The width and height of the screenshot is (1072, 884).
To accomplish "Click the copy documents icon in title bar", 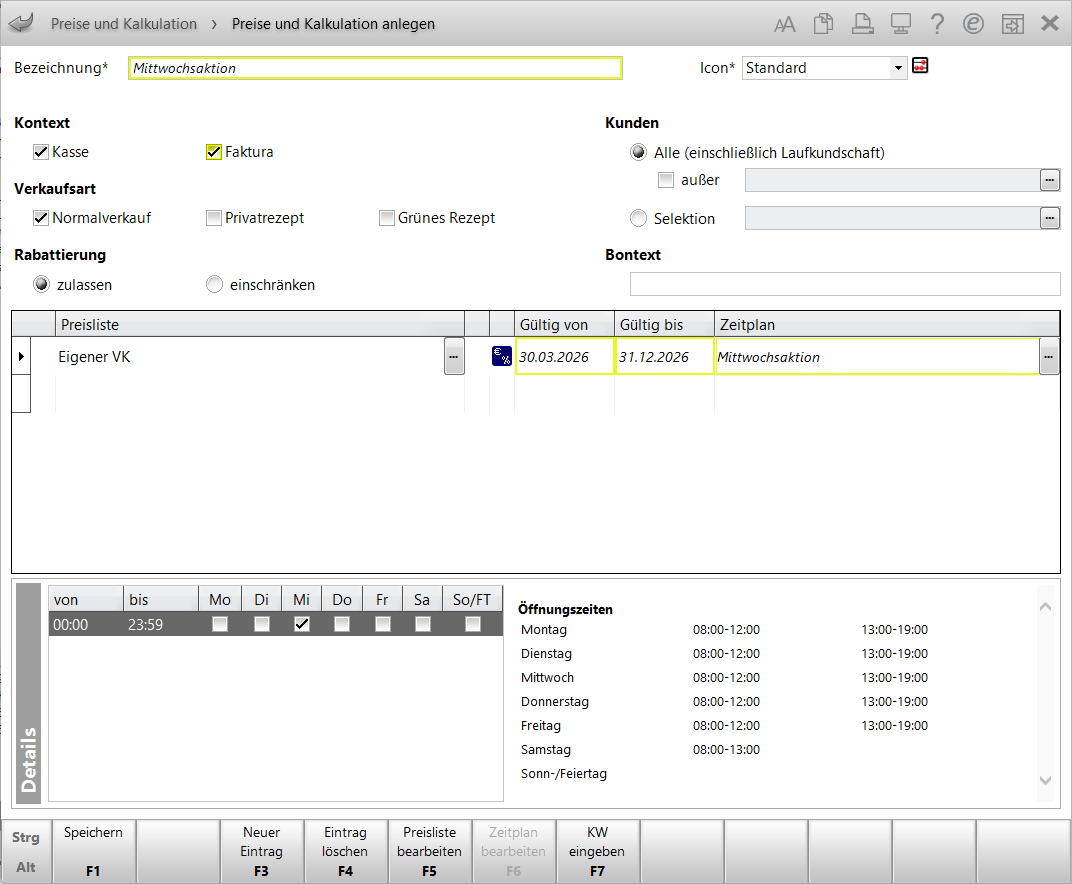I will click(823, 24).
